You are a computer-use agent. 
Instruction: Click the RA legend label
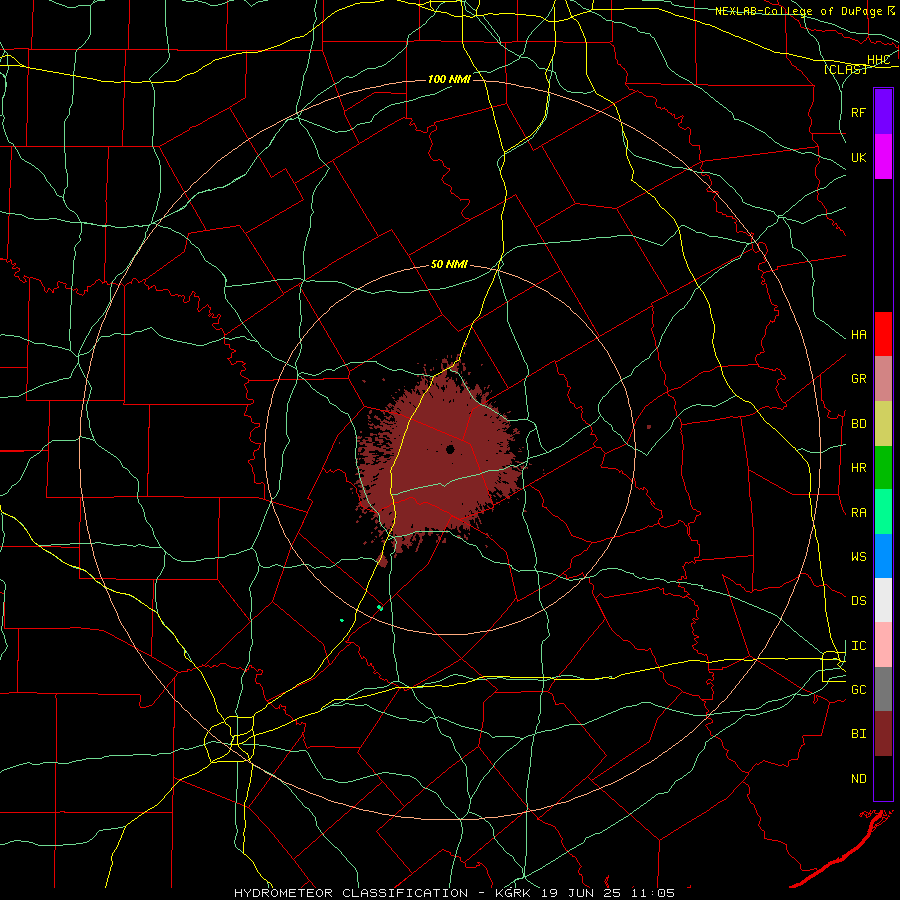click(858, 513)
